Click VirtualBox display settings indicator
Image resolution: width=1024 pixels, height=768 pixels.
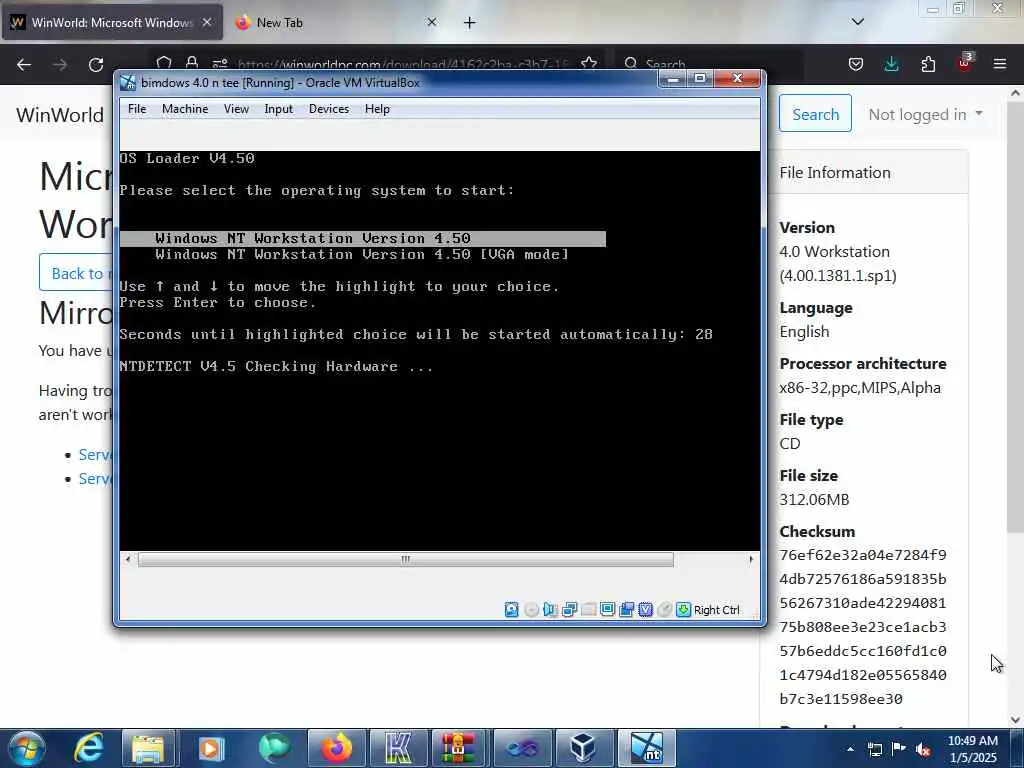click(607, 609)
